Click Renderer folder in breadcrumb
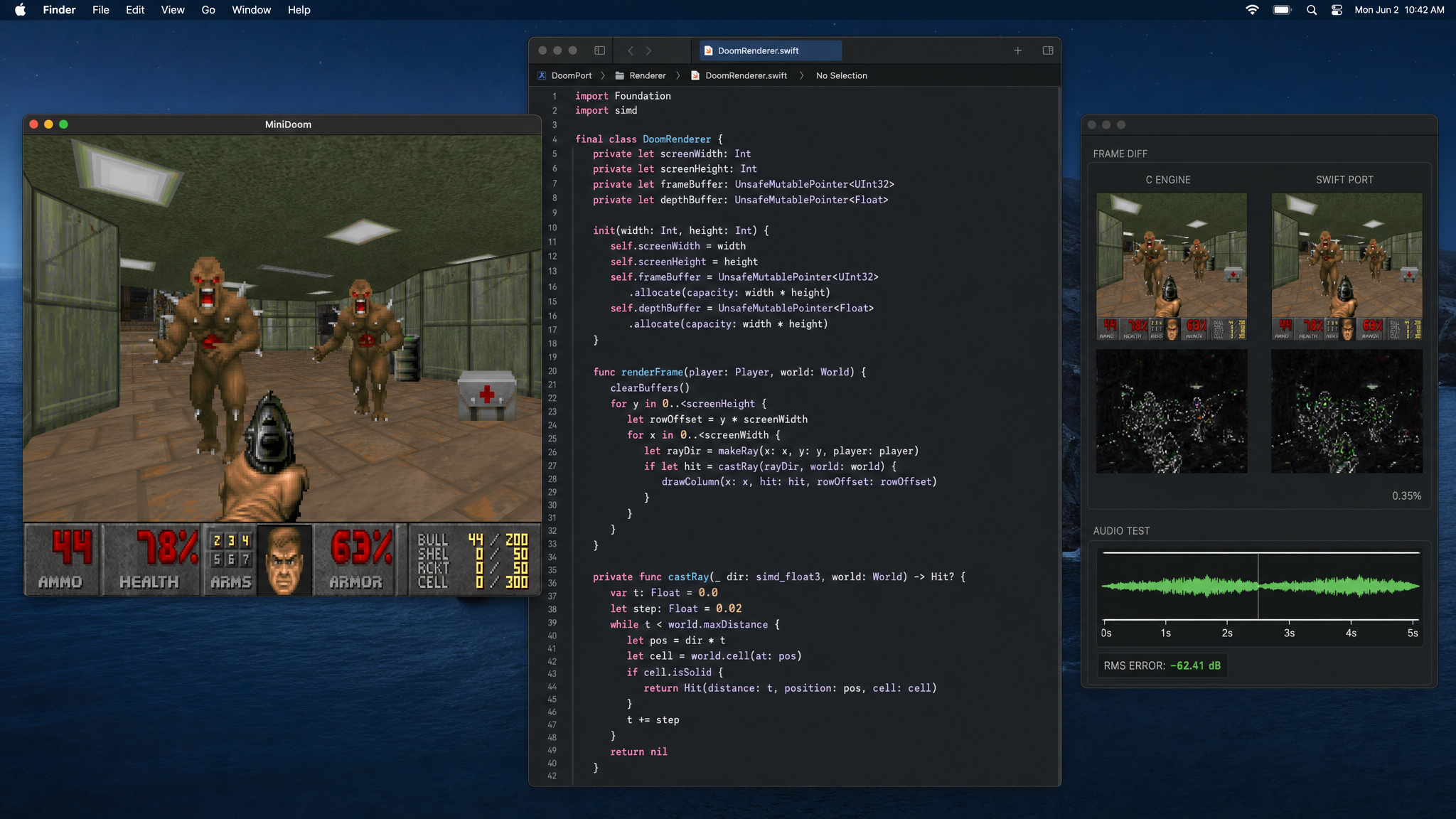This screenshot has width=1456, height=819. [x=647, y=75]
